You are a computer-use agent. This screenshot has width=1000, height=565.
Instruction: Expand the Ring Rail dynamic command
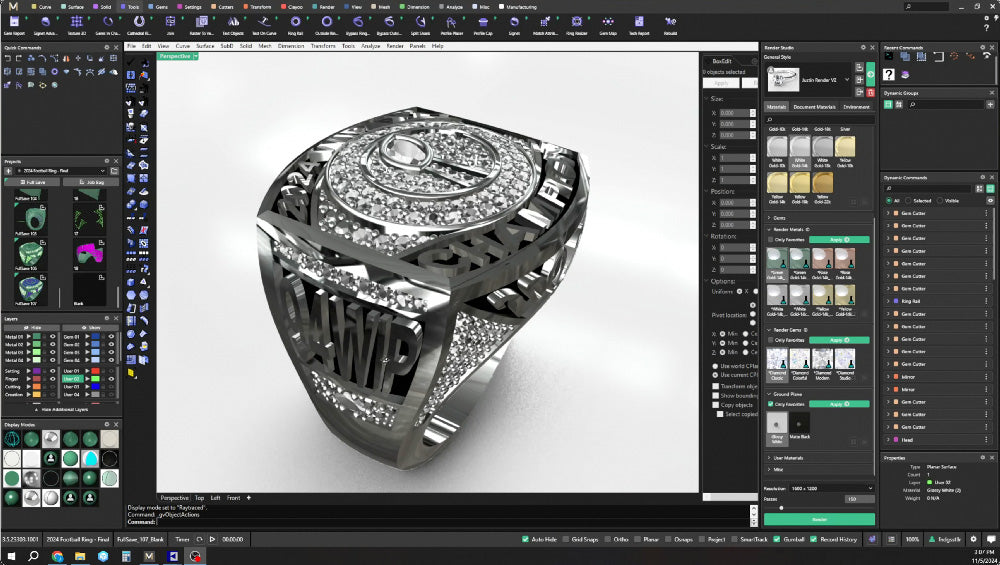tap(888, 301)
